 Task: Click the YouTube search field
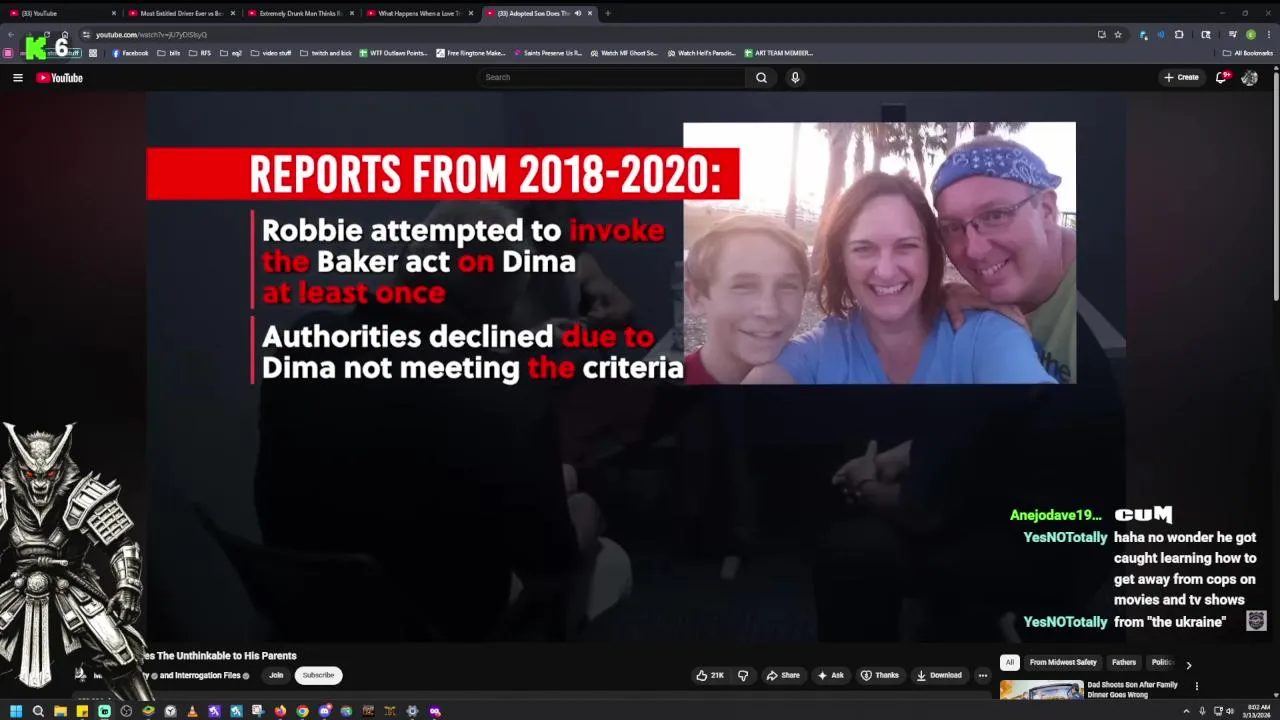point(612,77)
